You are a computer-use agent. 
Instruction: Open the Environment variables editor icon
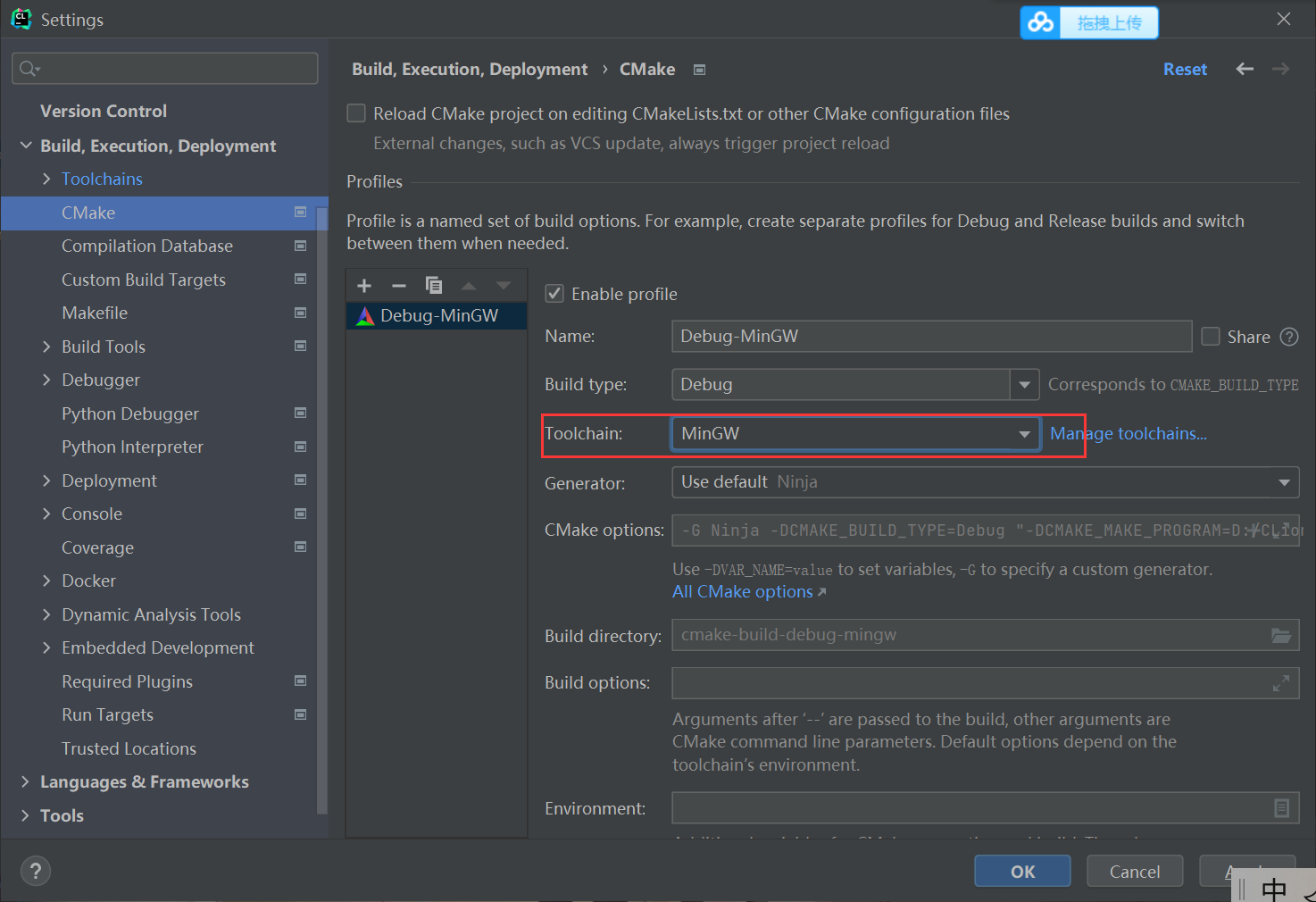point(1281,808)
